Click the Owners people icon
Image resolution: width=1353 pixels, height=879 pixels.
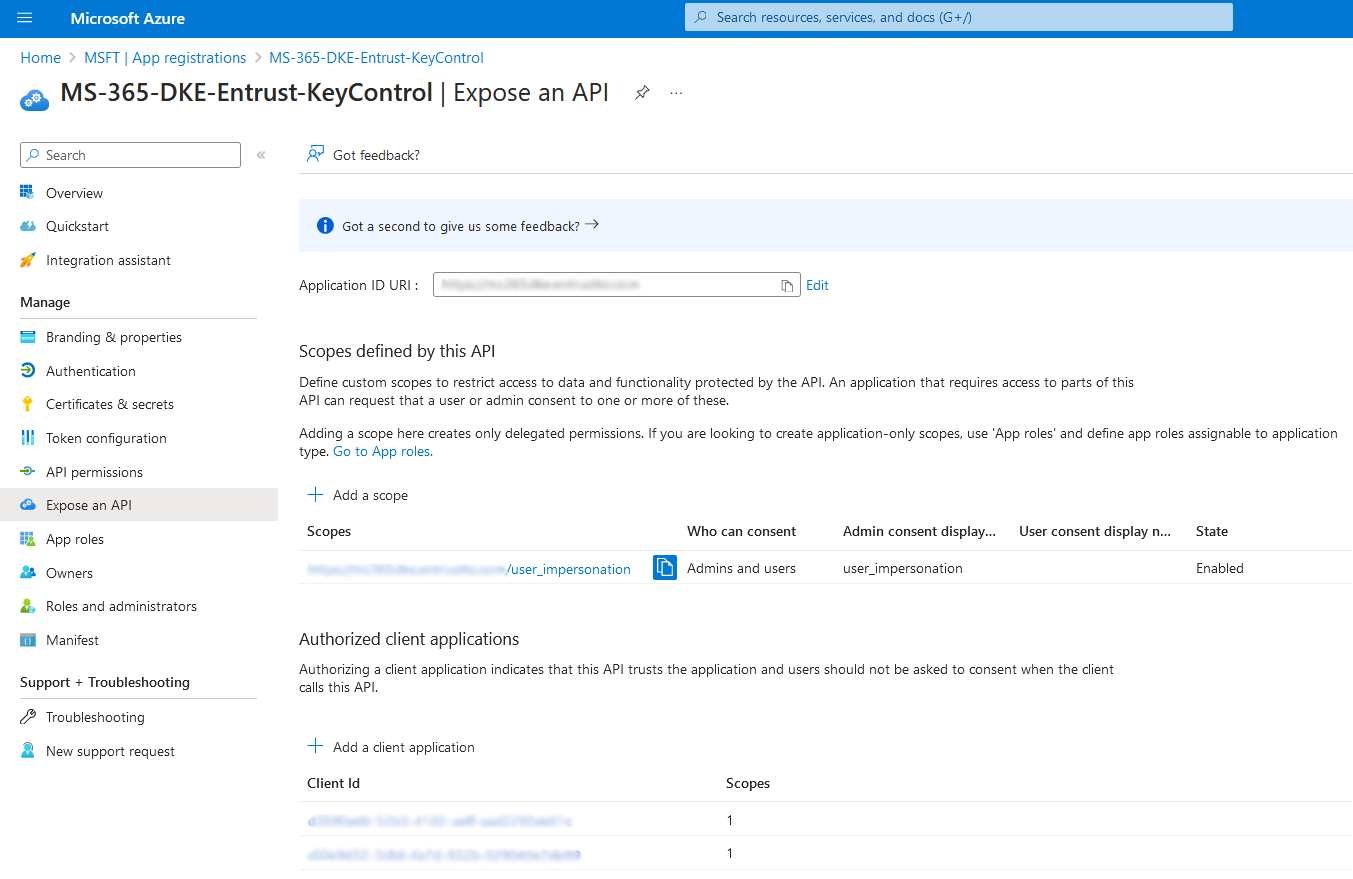point(28,573)
